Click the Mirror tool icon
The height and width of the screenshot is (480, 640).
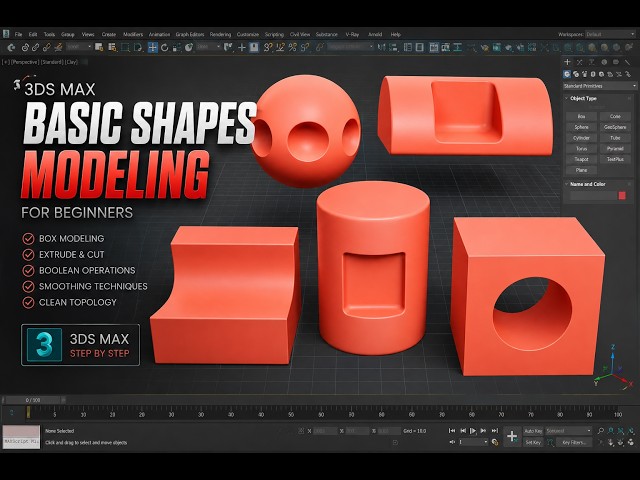pos(381,47)
